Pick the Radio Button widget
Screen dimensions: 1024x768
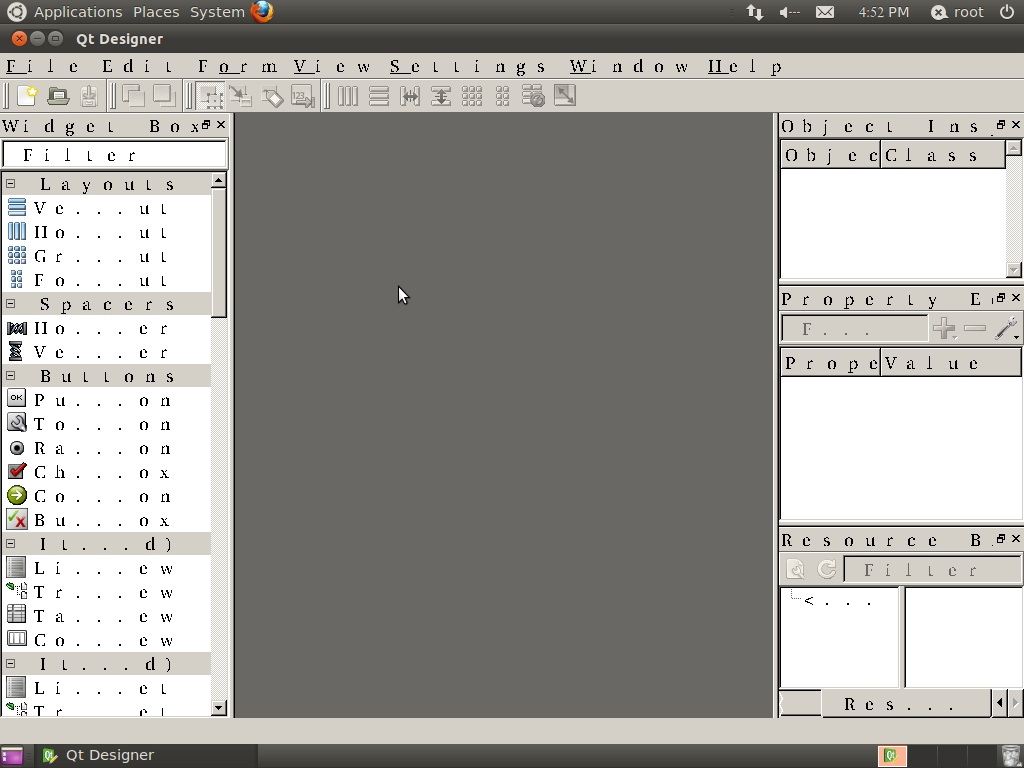(17, 448)
